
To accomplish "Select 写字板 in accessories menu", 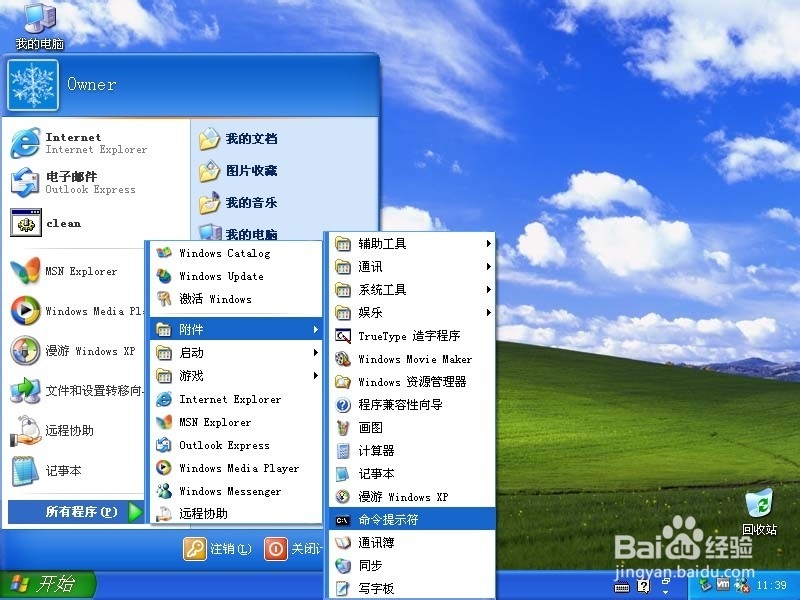I will click(x=412, y=588).
